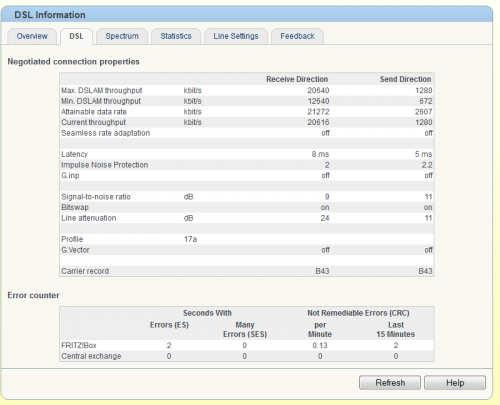Click the DSL Information panel title
Screen dimensions: 500x405
pyautogui.click(x=50, y=15)
